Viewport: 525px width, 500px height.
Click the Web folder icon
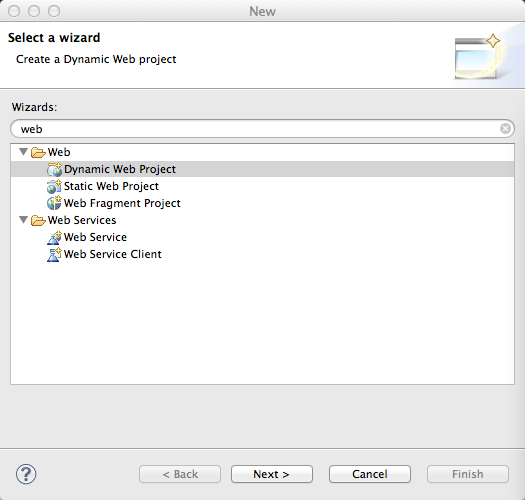(x=38, y=152)
